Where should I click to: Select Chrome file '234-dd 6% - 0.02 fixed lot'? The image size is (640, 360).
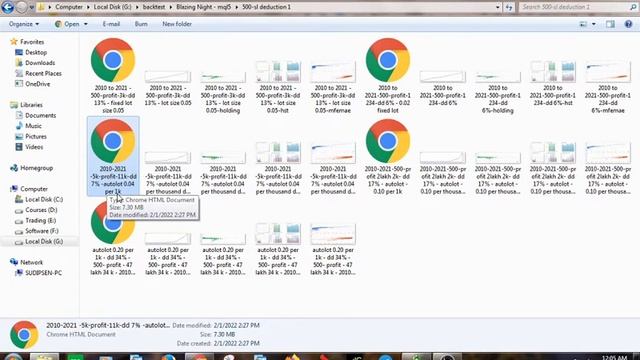(x=388, y=76)
